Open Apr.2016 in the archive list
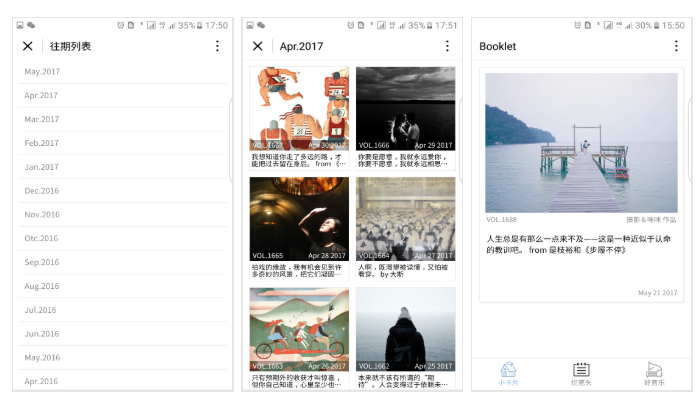 tap(122, 381)
